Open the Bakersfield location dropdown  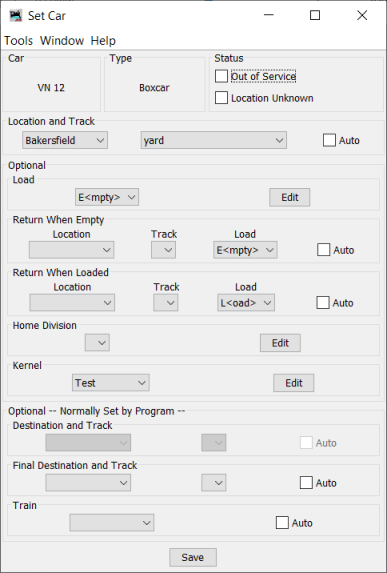click(65, 140)
